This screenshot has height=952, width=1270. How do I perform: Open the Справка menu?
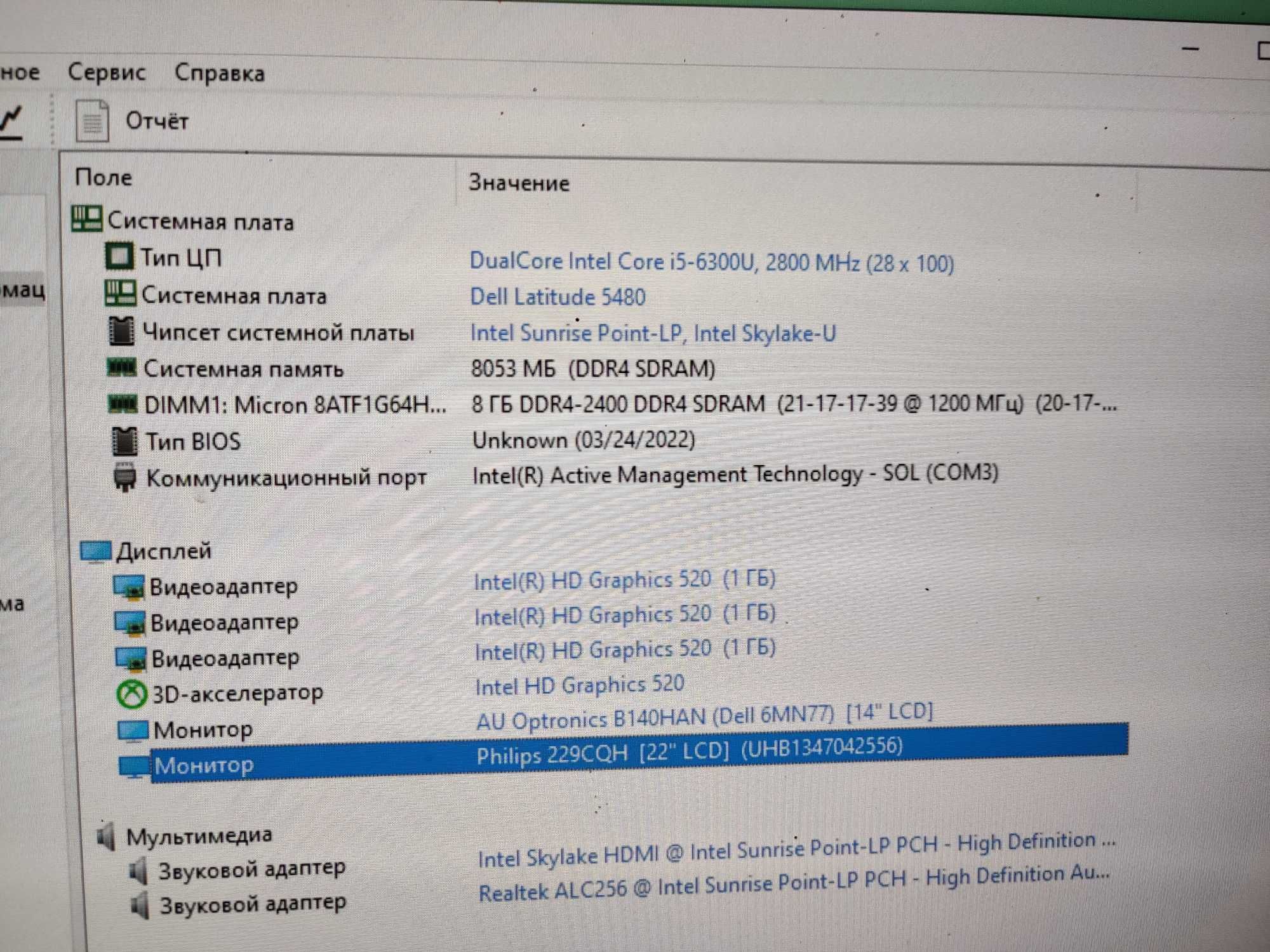[x=220, y=74]
